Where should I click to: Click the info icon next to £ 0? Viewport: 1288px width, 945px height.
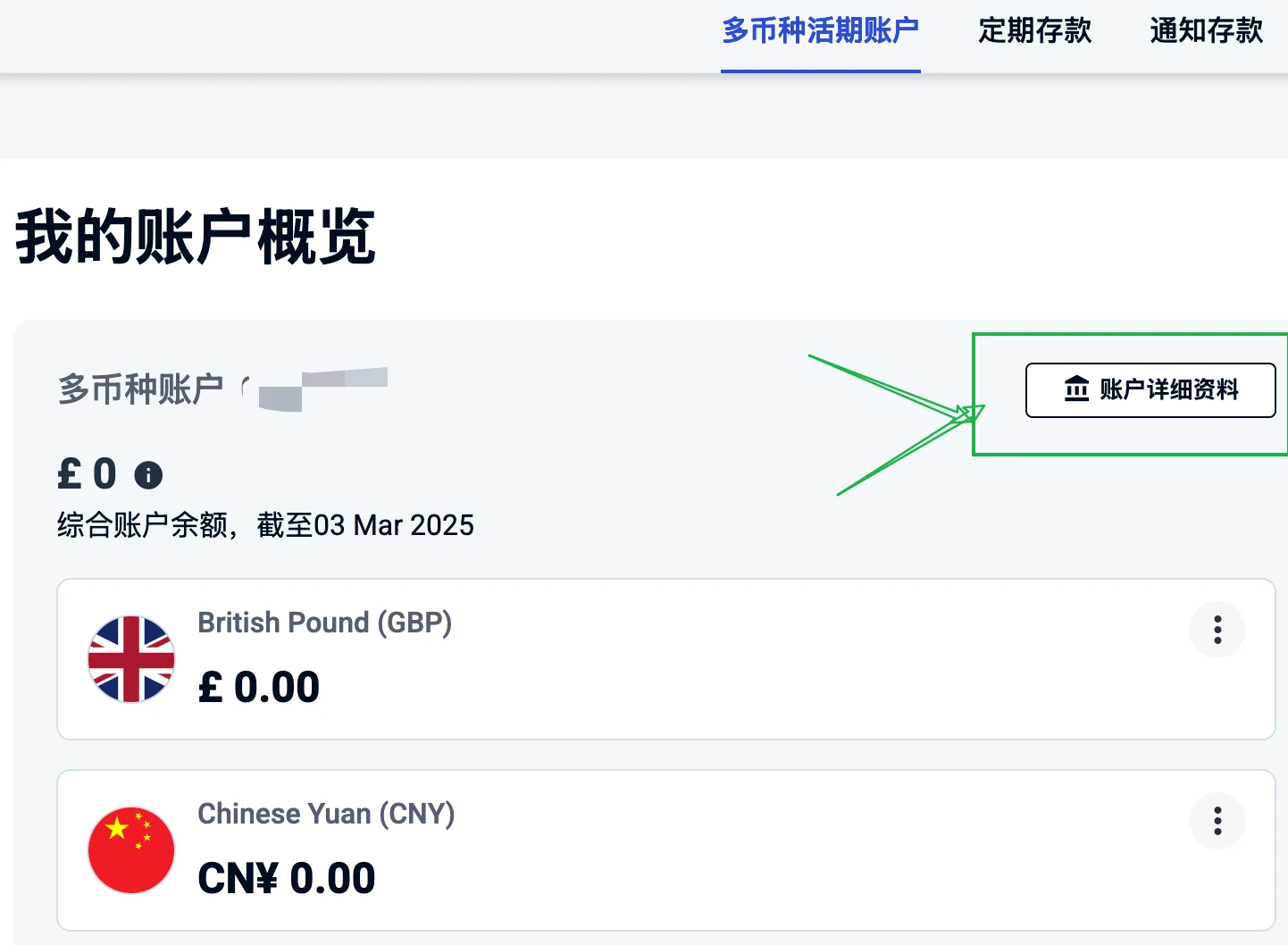tap(148, 475)
